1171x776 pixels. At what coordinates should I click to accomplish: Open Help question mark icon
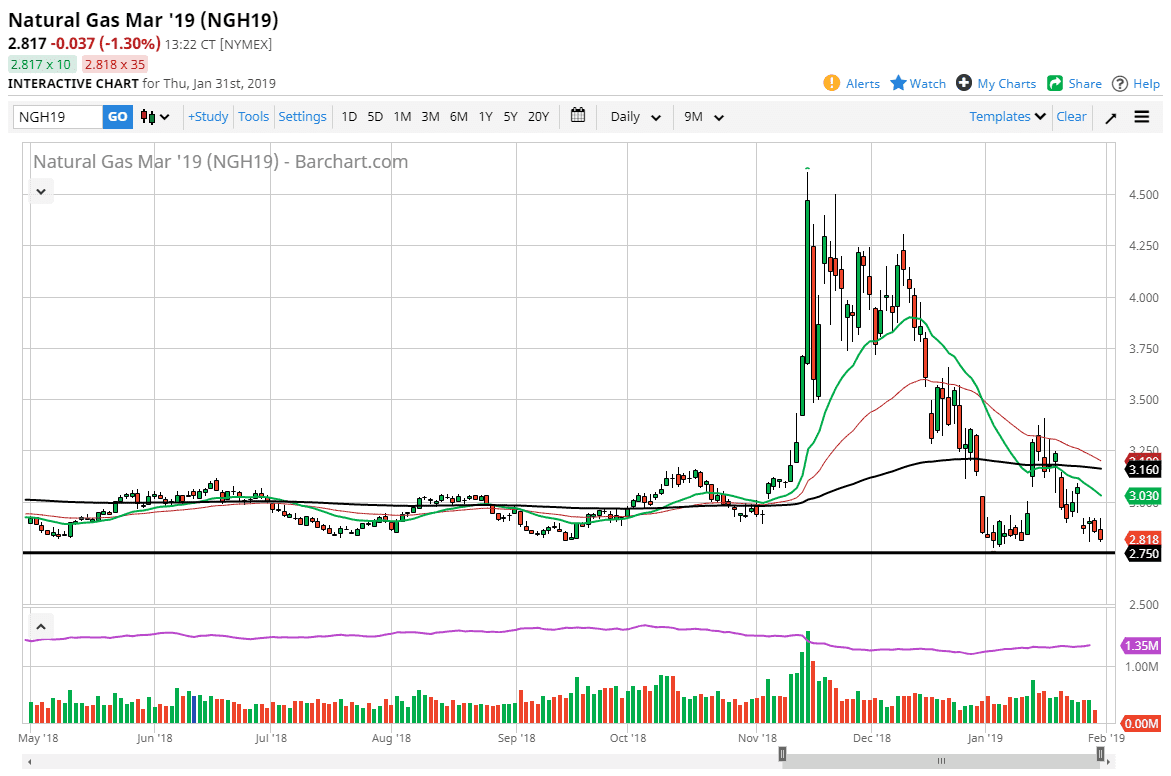[x=1120, y=83]
